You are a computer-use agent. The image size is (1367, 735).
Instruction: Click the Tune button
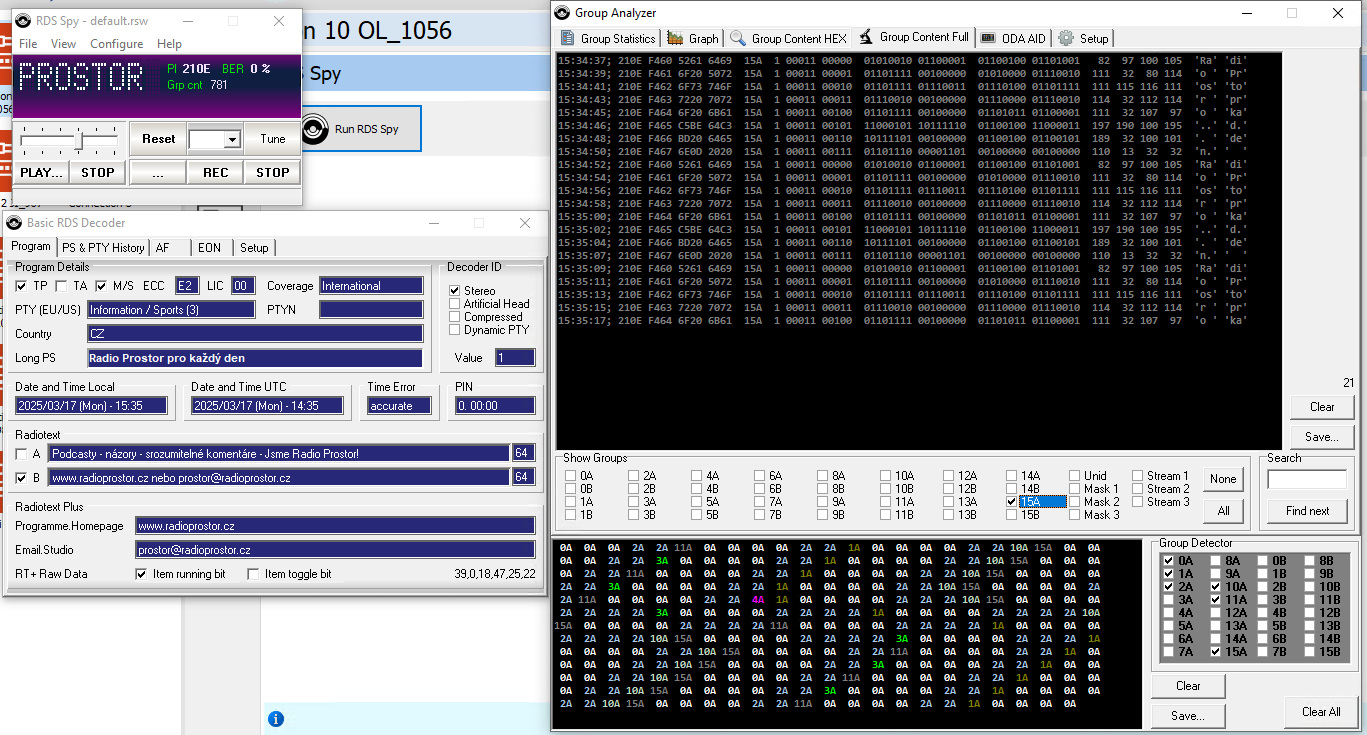[x=273, y=139]
